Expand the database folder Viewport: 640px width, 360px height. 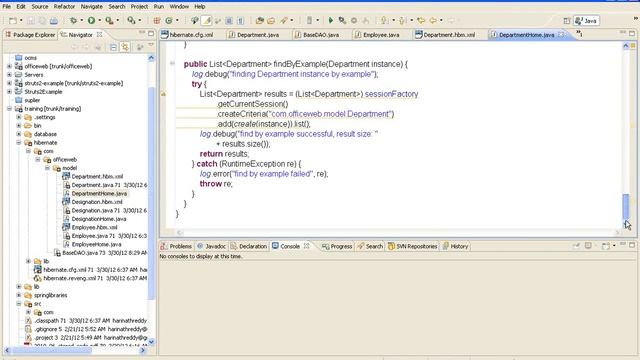pyautogui.click(x=19, y=134)
